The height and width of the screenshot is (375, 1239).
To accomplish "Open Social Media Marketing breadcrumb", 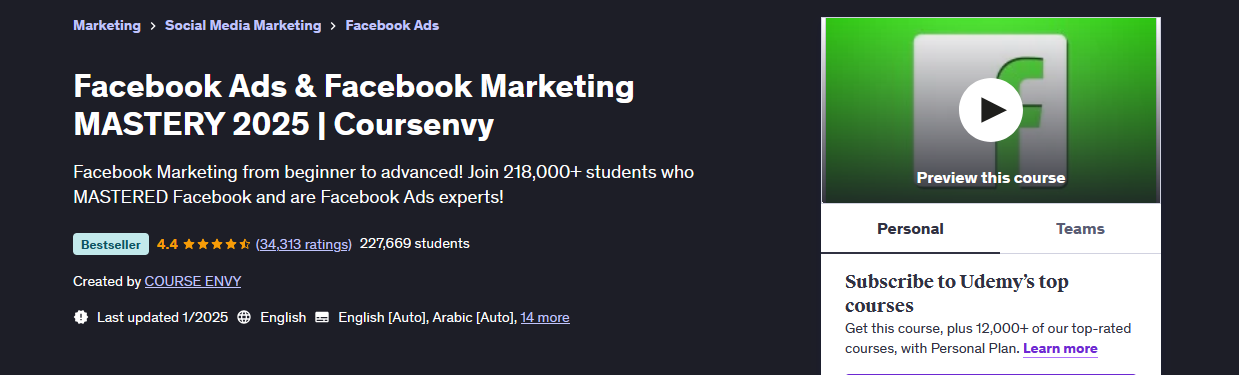I will 243,25.
